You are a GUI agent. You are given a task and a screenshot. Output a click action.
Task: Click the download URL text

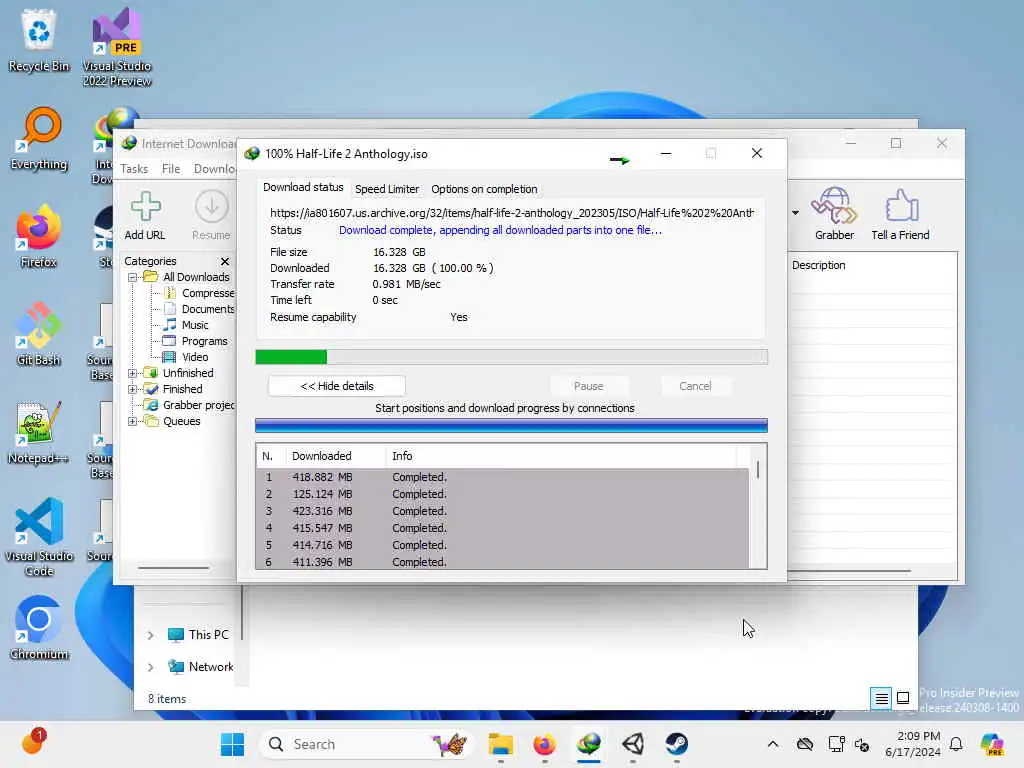pyautogui.click(x=511, y=213)
